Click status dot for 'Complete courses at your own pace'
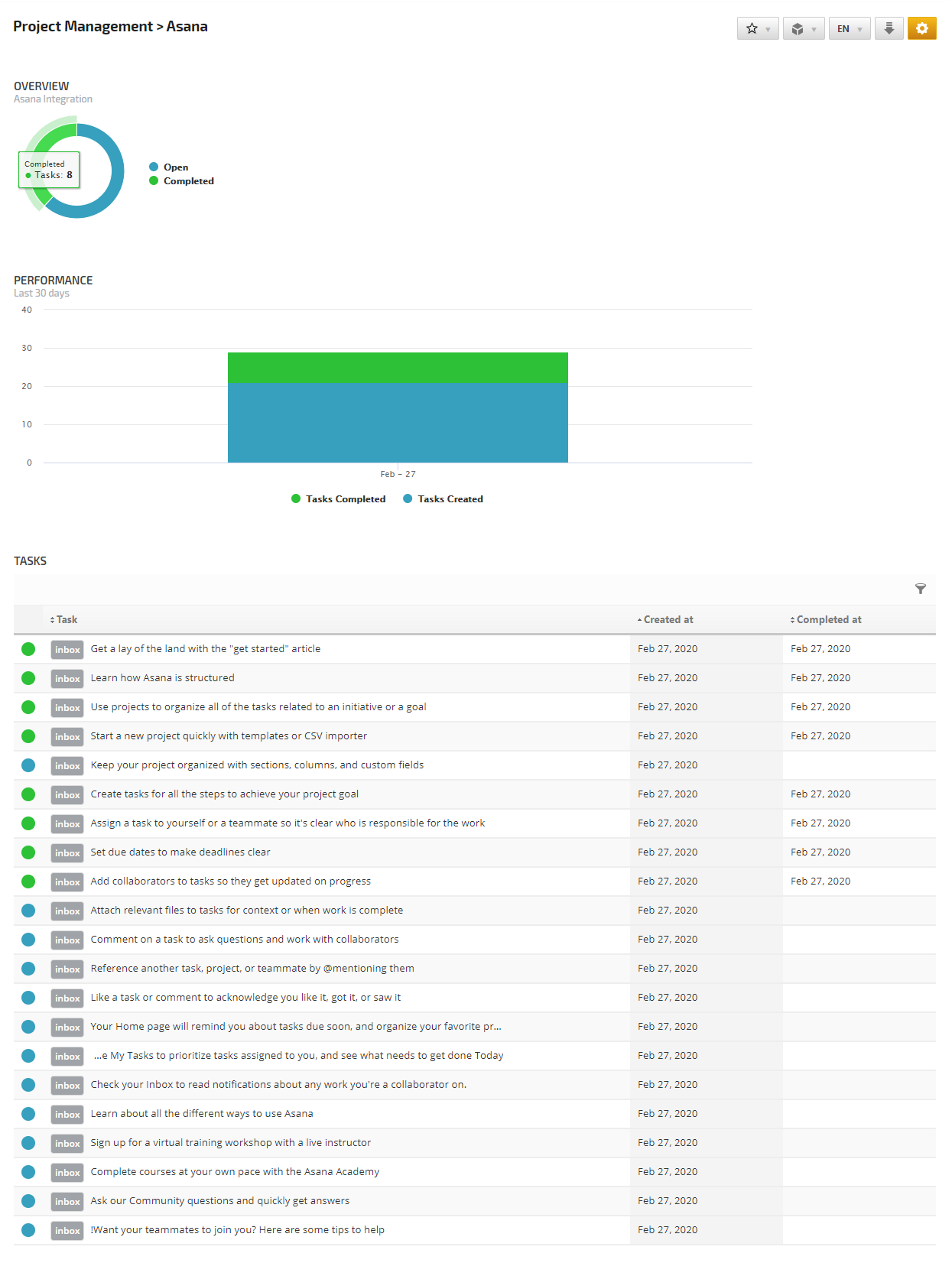 28,1172
